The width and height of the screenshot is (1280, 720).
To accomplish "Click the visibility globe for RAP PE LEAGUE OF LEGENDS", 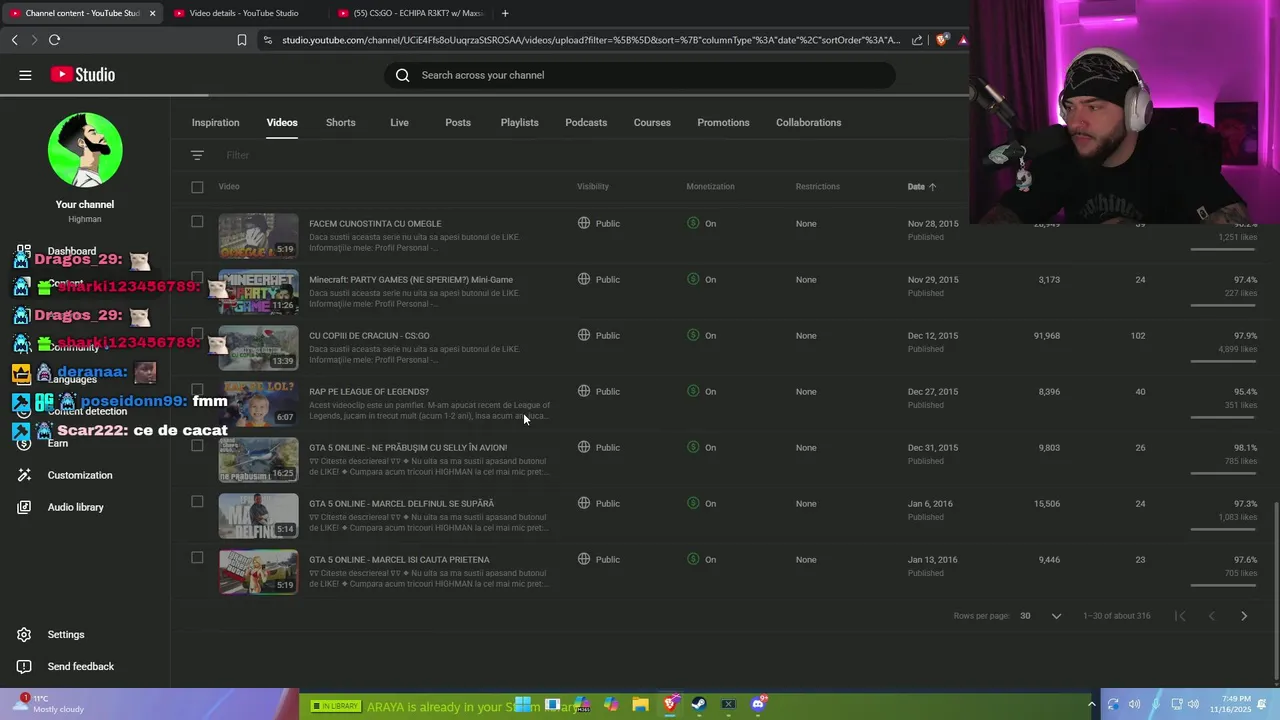I will 584,391.
